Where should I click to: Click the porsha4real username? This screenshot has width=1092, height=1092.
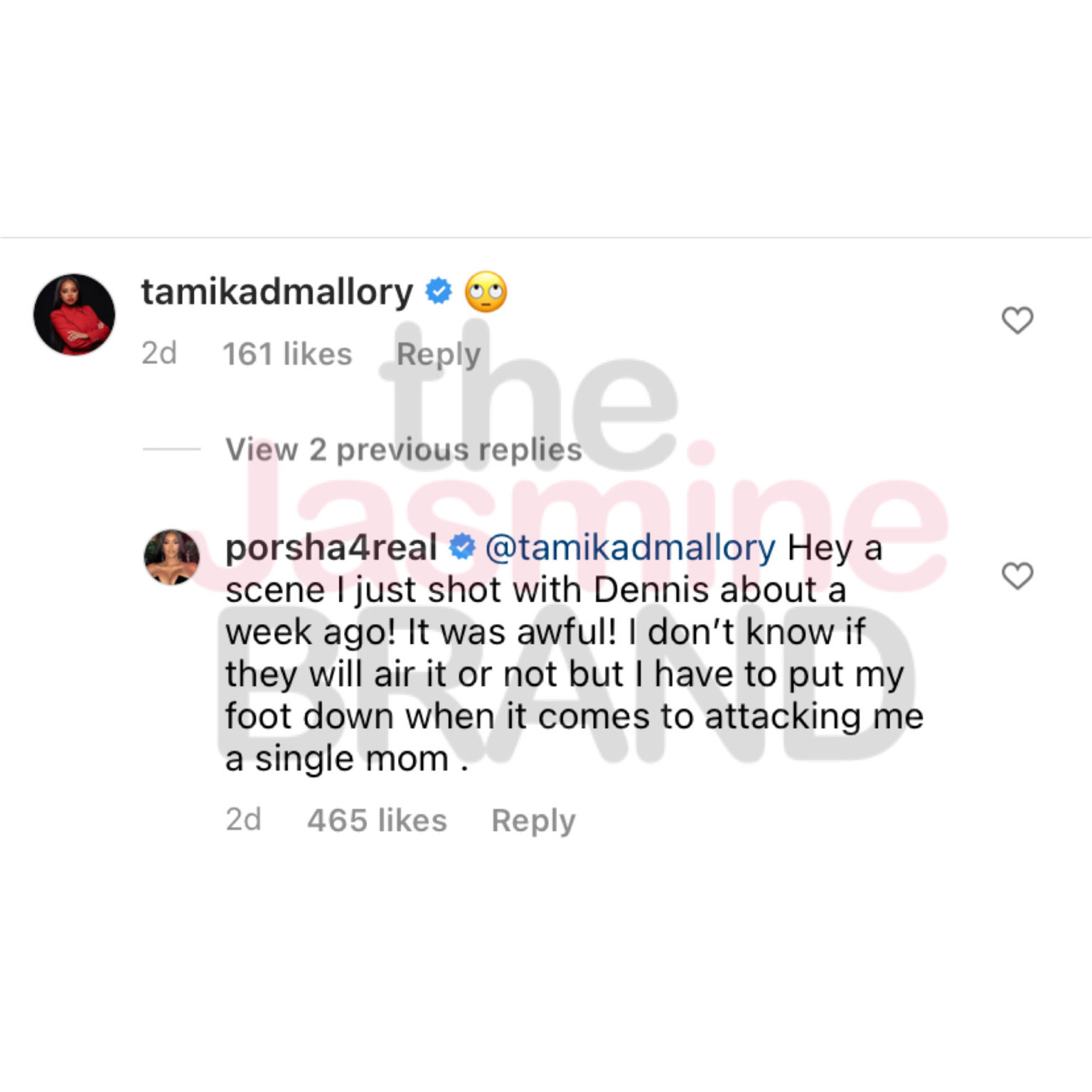[331, 547]
